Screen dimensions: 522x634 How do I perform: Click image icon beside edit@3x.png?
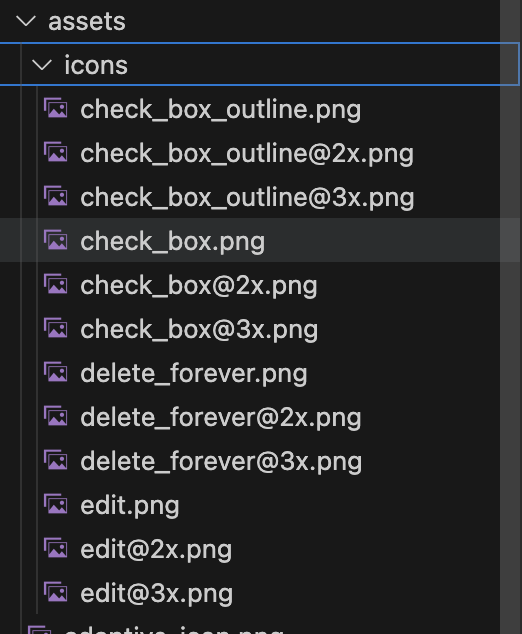coord(56,593)
